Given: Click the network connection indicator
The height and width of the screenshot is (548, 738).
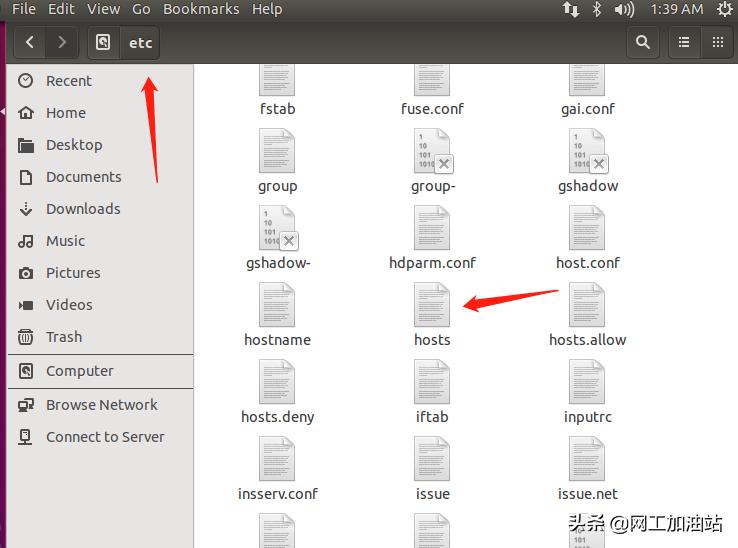Looking at the screenshot, I should (x=571, y=9).
